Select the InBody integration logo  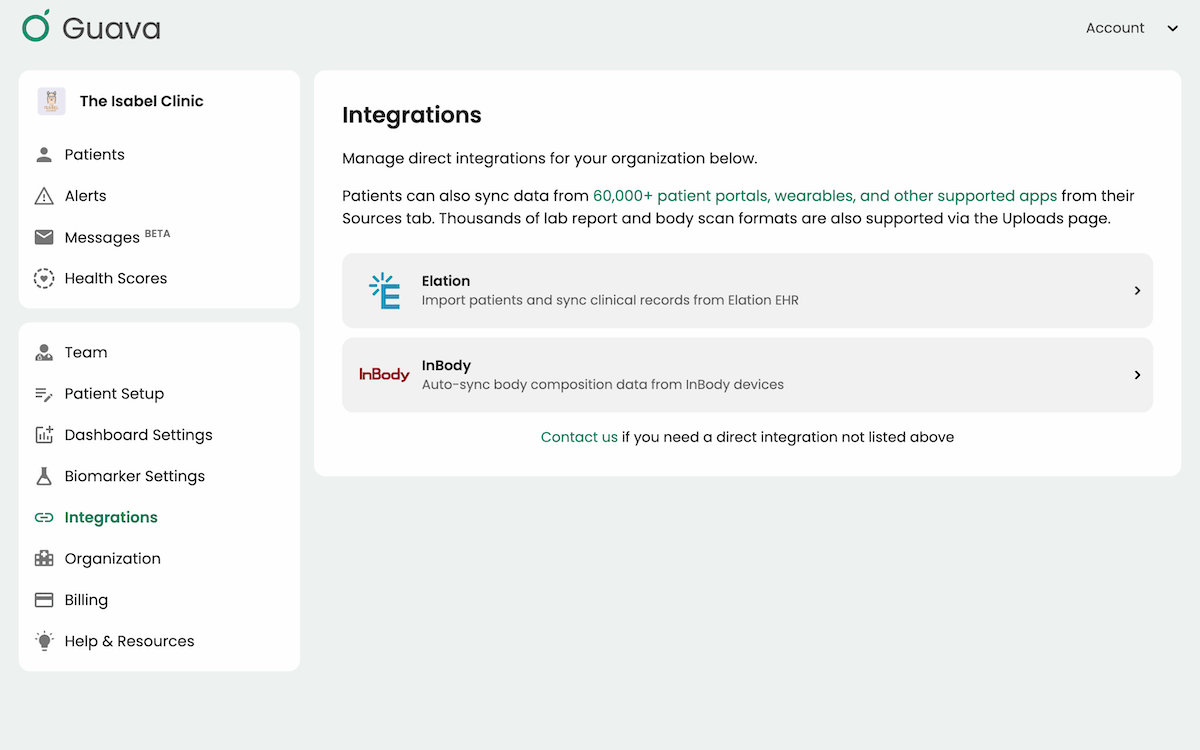coord(385,375)
